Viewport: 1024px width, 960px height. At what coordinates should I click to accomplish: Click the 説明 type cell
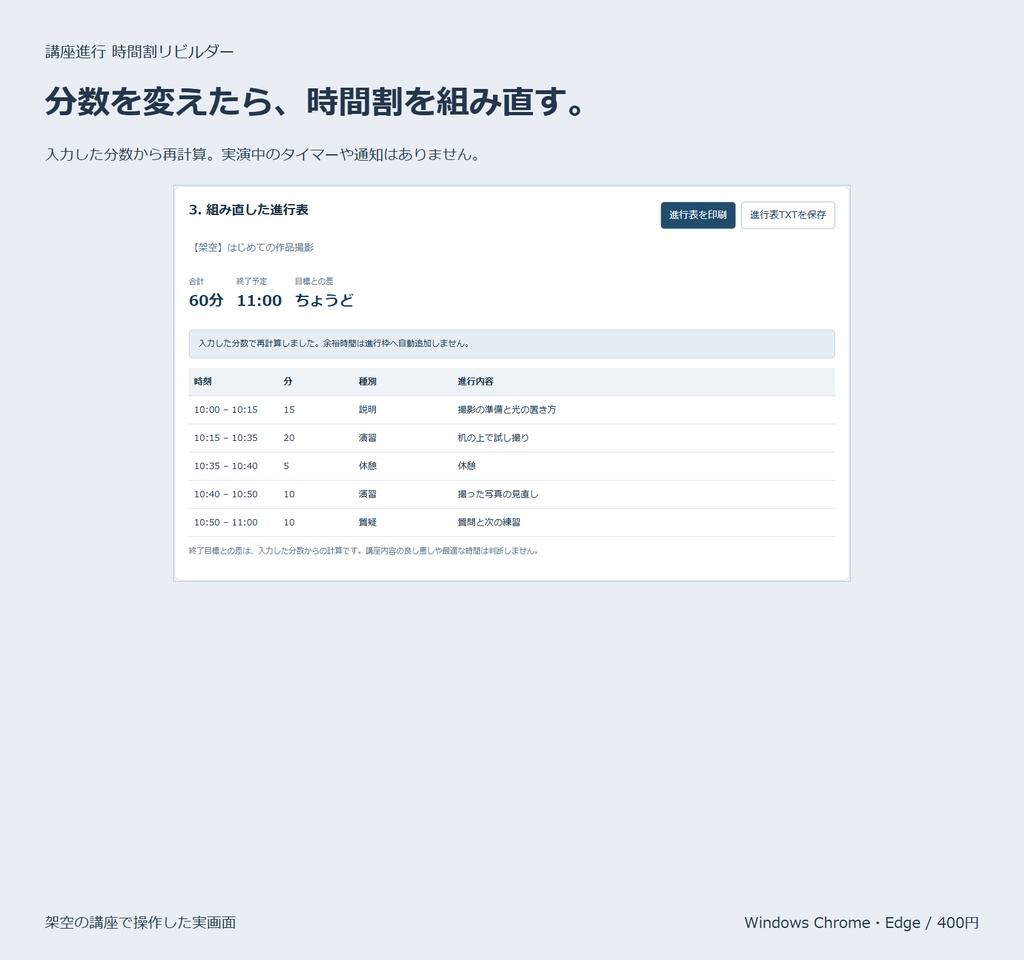coord(367,409)
